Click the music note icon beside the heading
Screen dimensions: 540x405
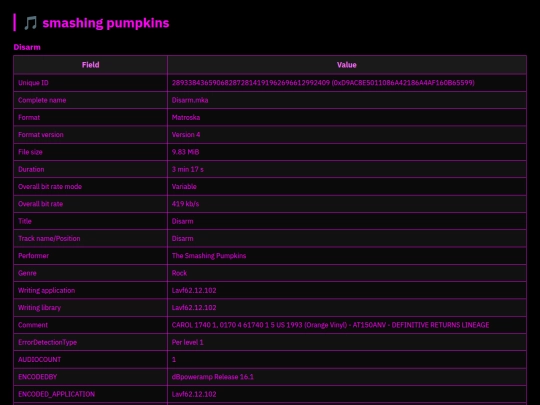pos(30,23)
